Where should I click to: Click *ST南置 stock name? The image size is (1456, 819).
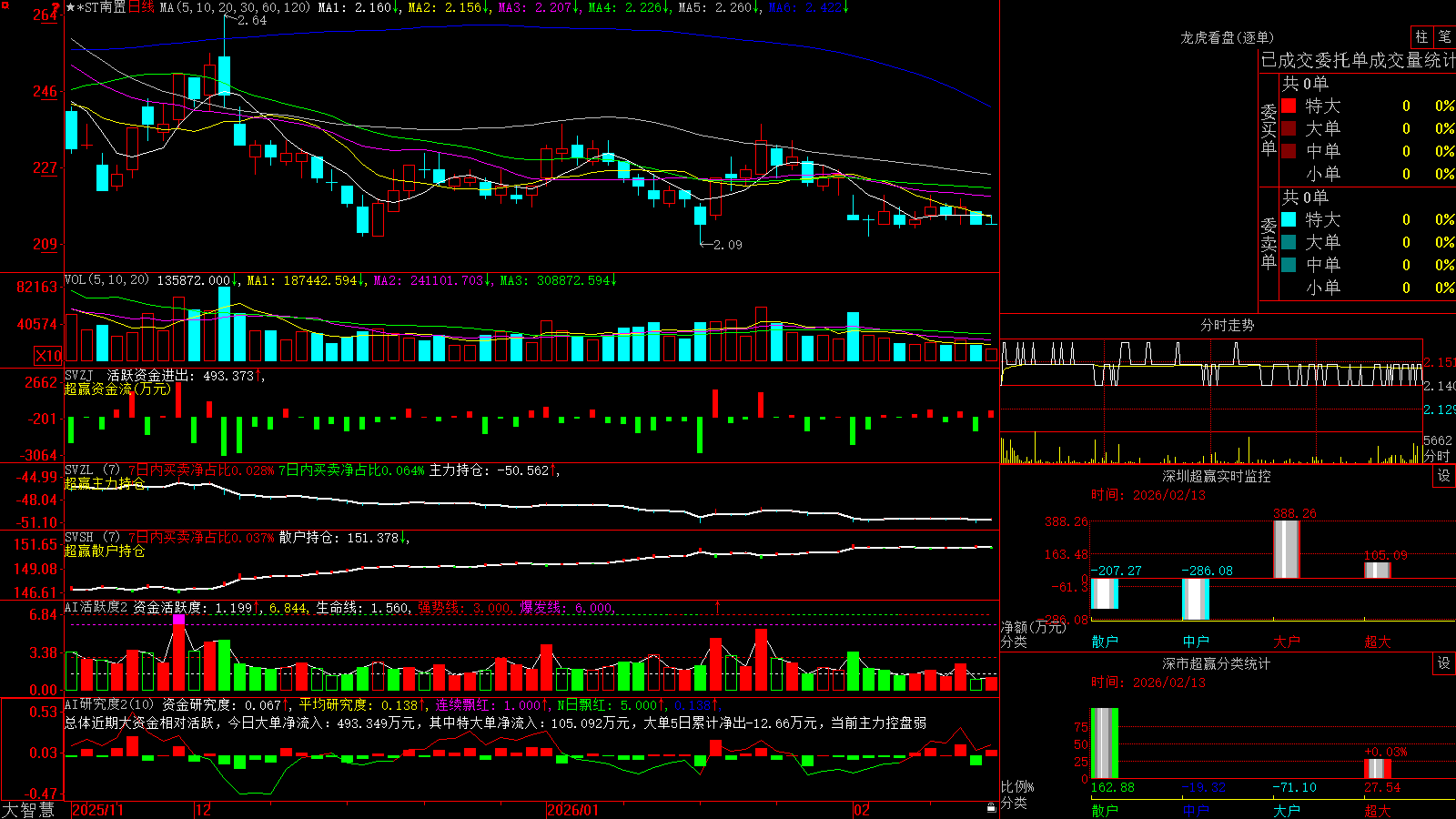click(x=101, y=7)
